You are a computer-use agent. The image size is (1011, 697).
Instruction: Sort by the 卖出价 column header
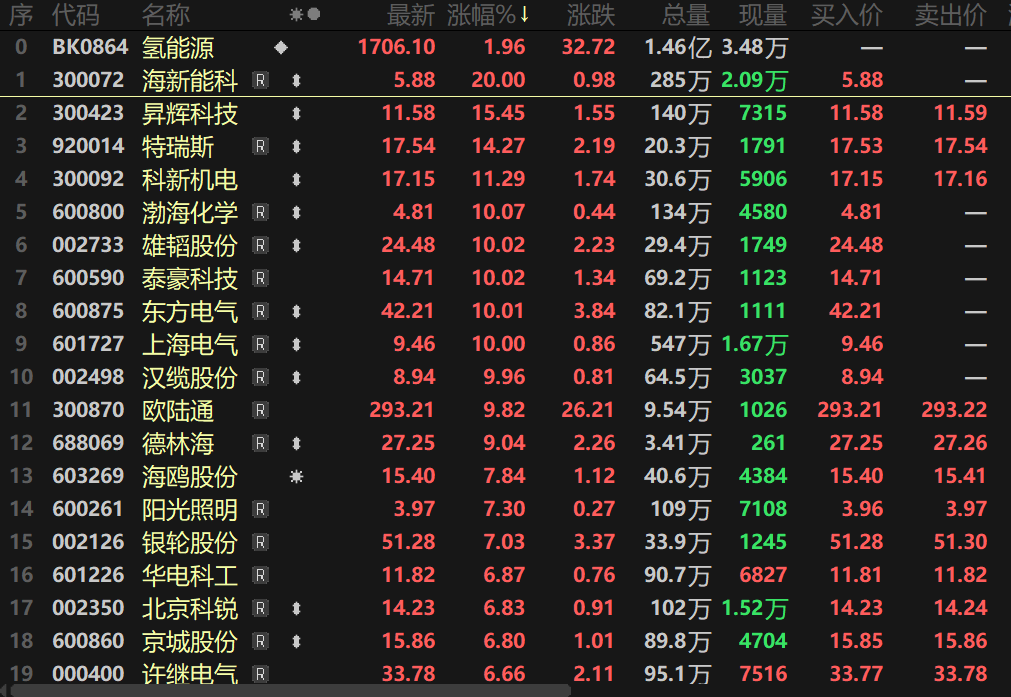(x=951, y=15)
